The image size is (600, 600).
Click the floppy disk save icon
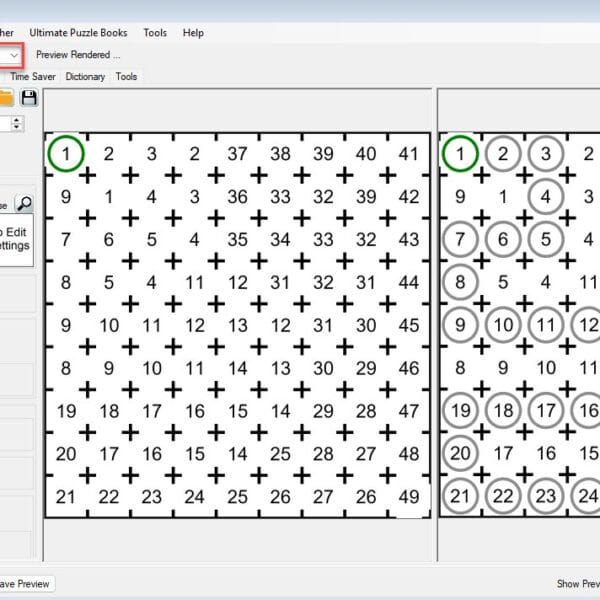point(29,97)
